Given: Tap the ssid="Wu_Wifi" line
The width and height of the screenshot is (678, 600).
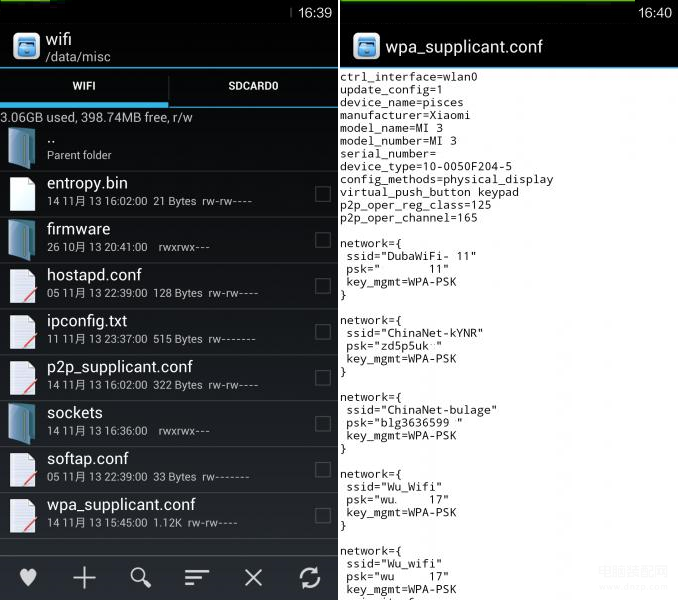Looking at the screenshot, I should [394, 487].
